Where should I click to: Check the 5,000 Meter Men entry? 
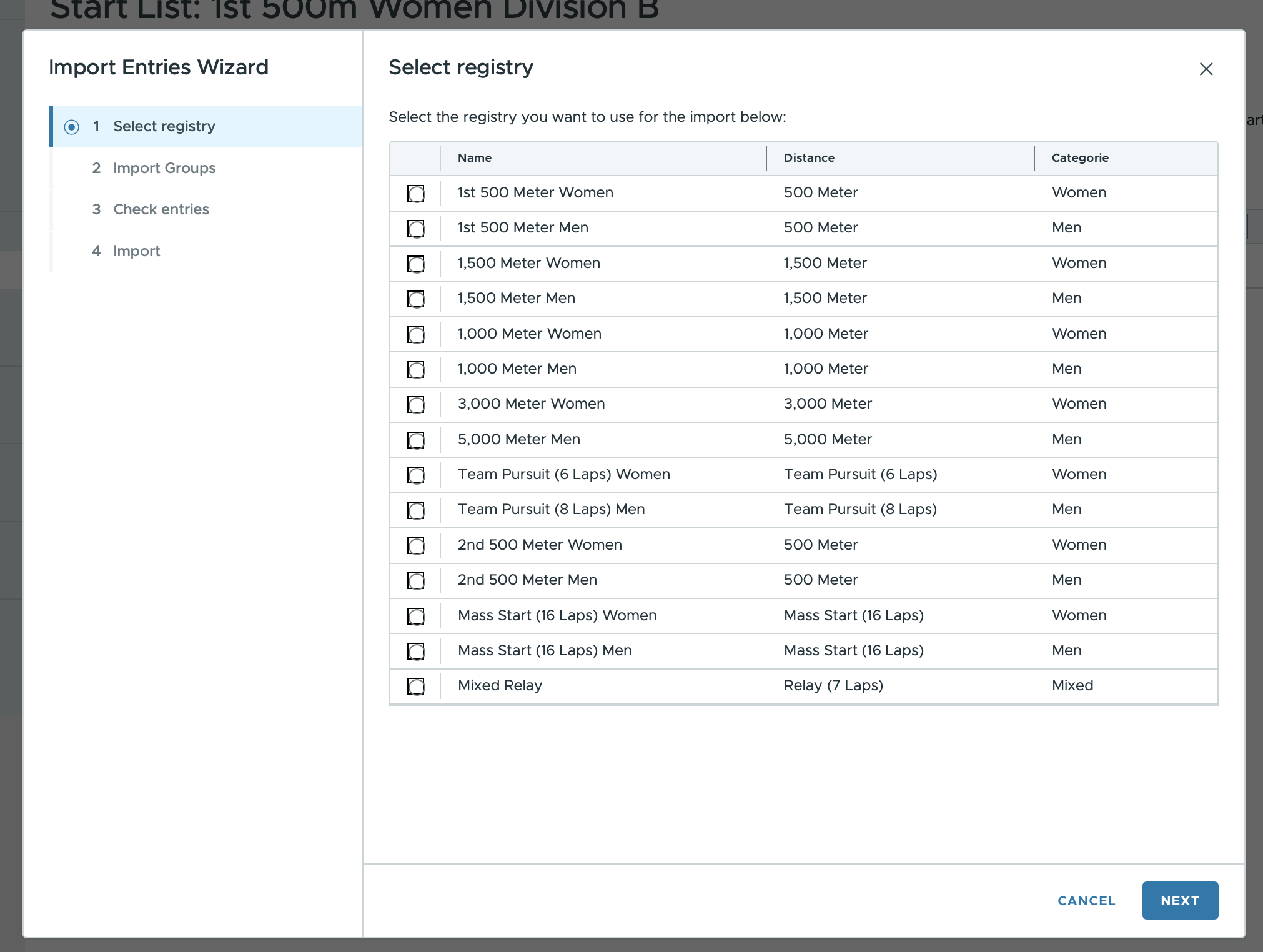coord(416,440)
